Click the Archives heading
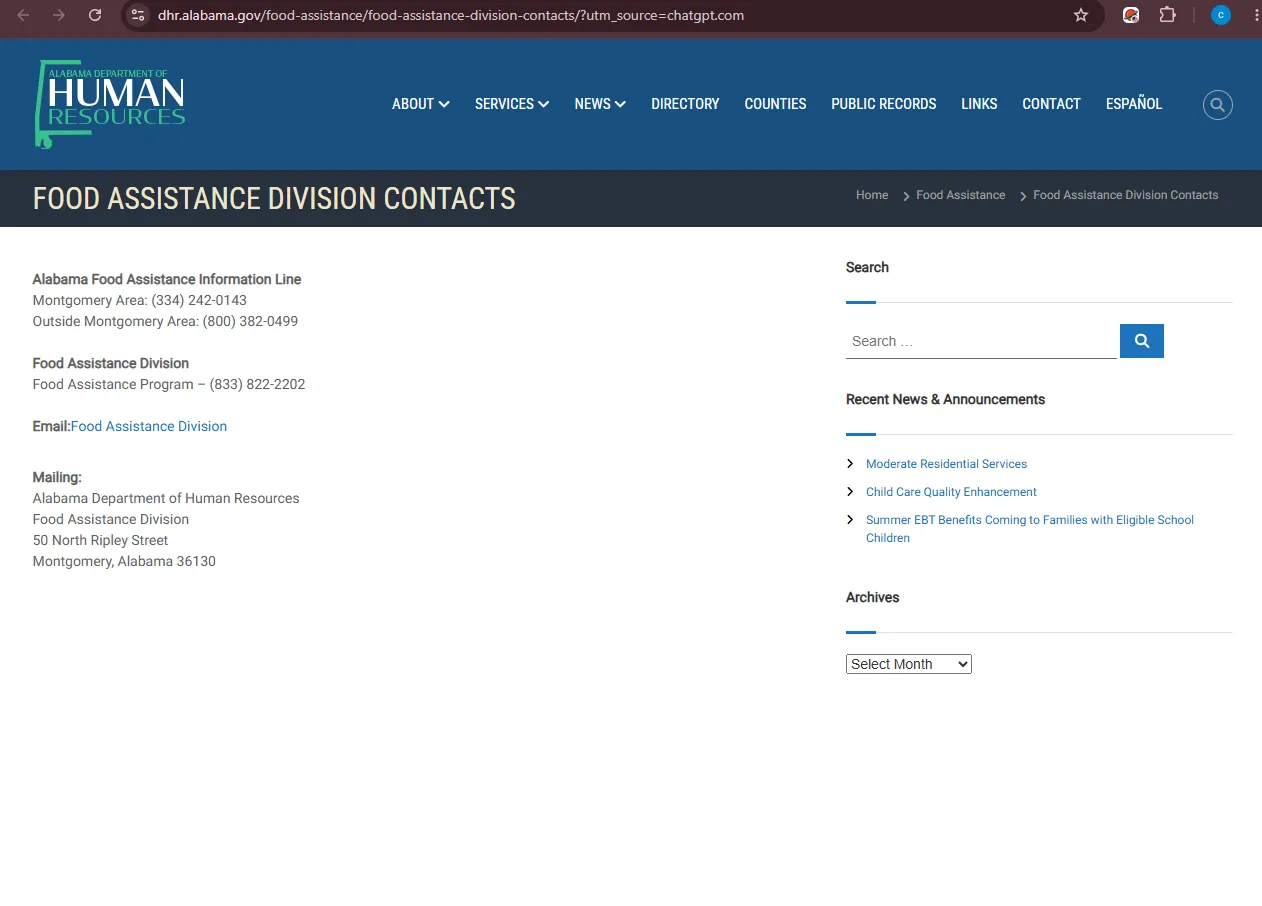This screenshot has height=906, width=1262. click(x=872, y=597)
